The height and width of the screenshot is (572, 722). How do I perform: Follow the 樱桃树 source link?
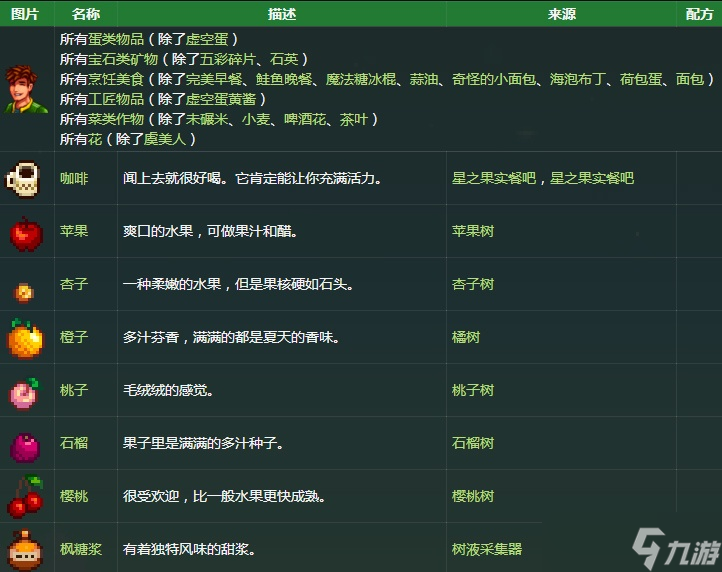473,496
